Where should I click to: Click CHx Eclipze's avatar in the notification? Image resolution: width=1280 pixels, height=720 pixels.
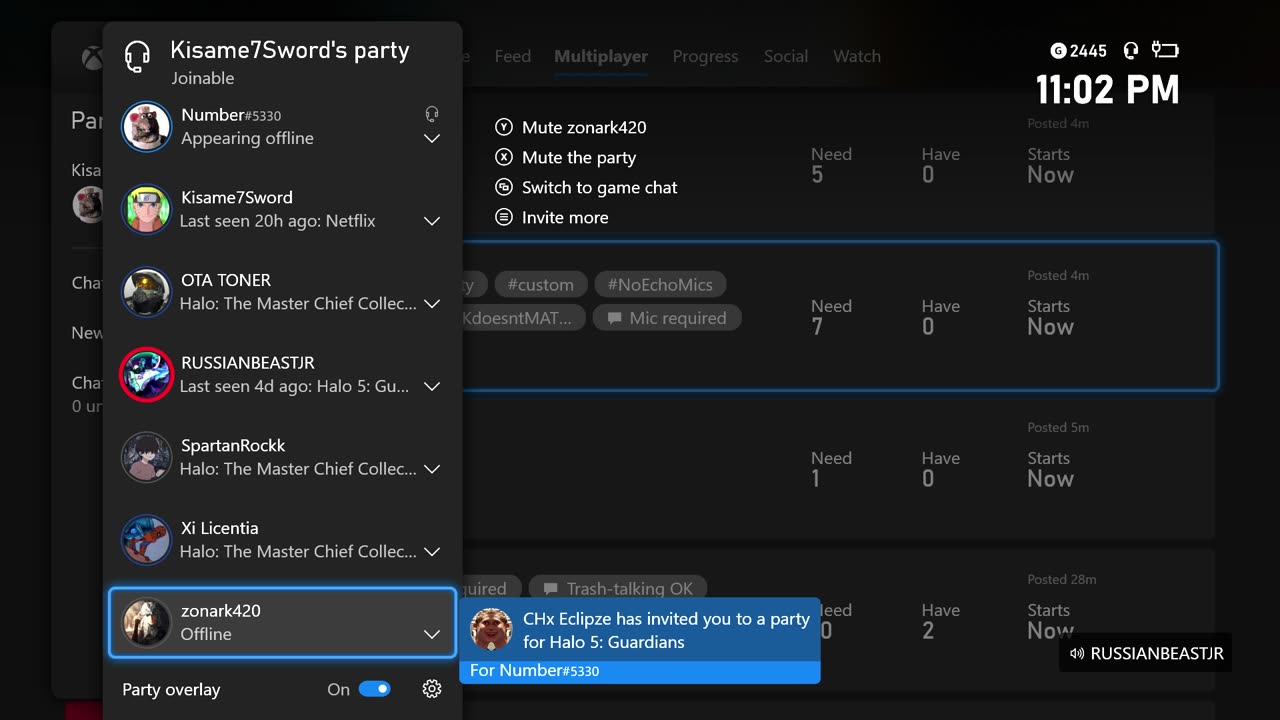tap(491, 629)
